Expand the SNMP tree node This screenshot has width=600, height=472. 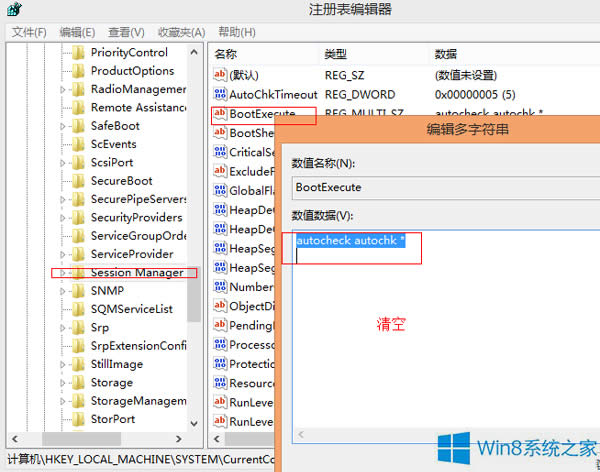click(63, 292)
